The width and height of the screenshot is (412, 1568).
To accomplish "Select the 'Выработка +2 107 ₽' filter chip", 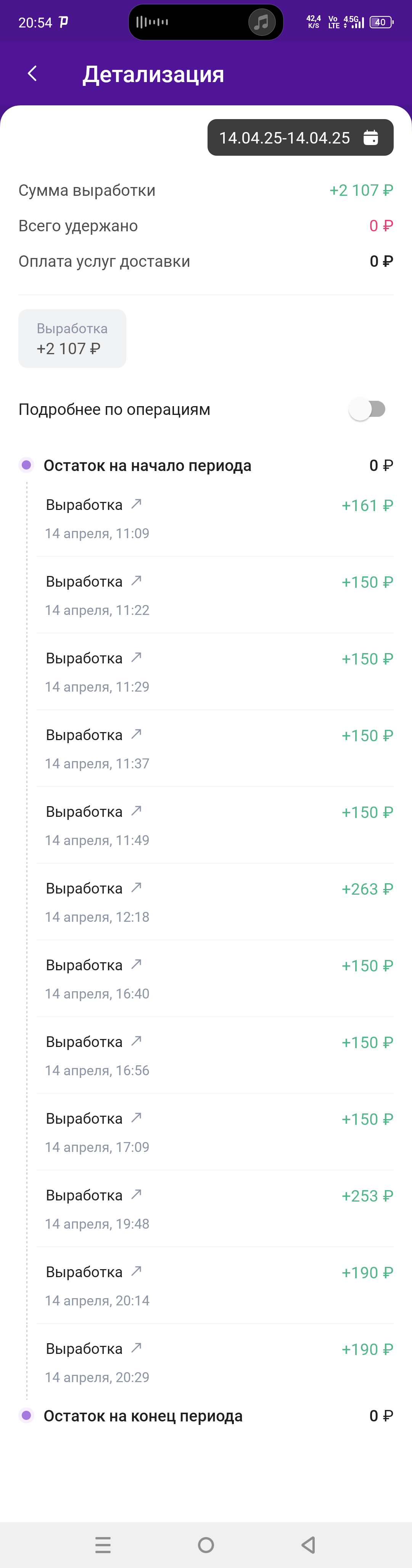I will [x=72, y=339].
